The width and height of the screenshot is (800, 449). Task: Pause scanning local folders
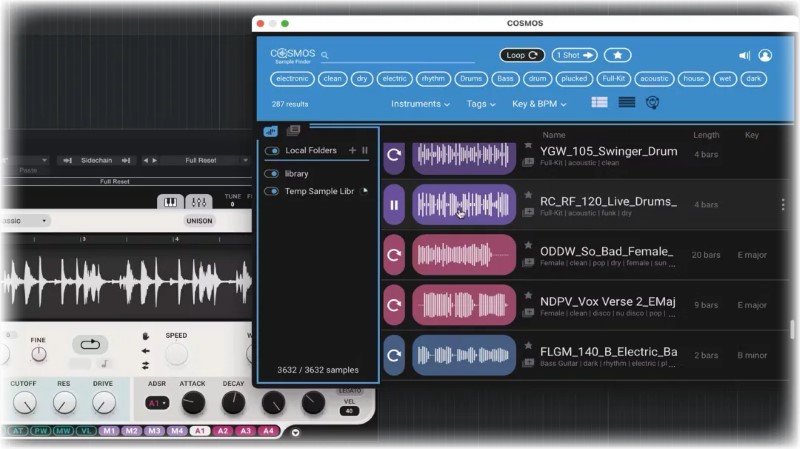365,150
